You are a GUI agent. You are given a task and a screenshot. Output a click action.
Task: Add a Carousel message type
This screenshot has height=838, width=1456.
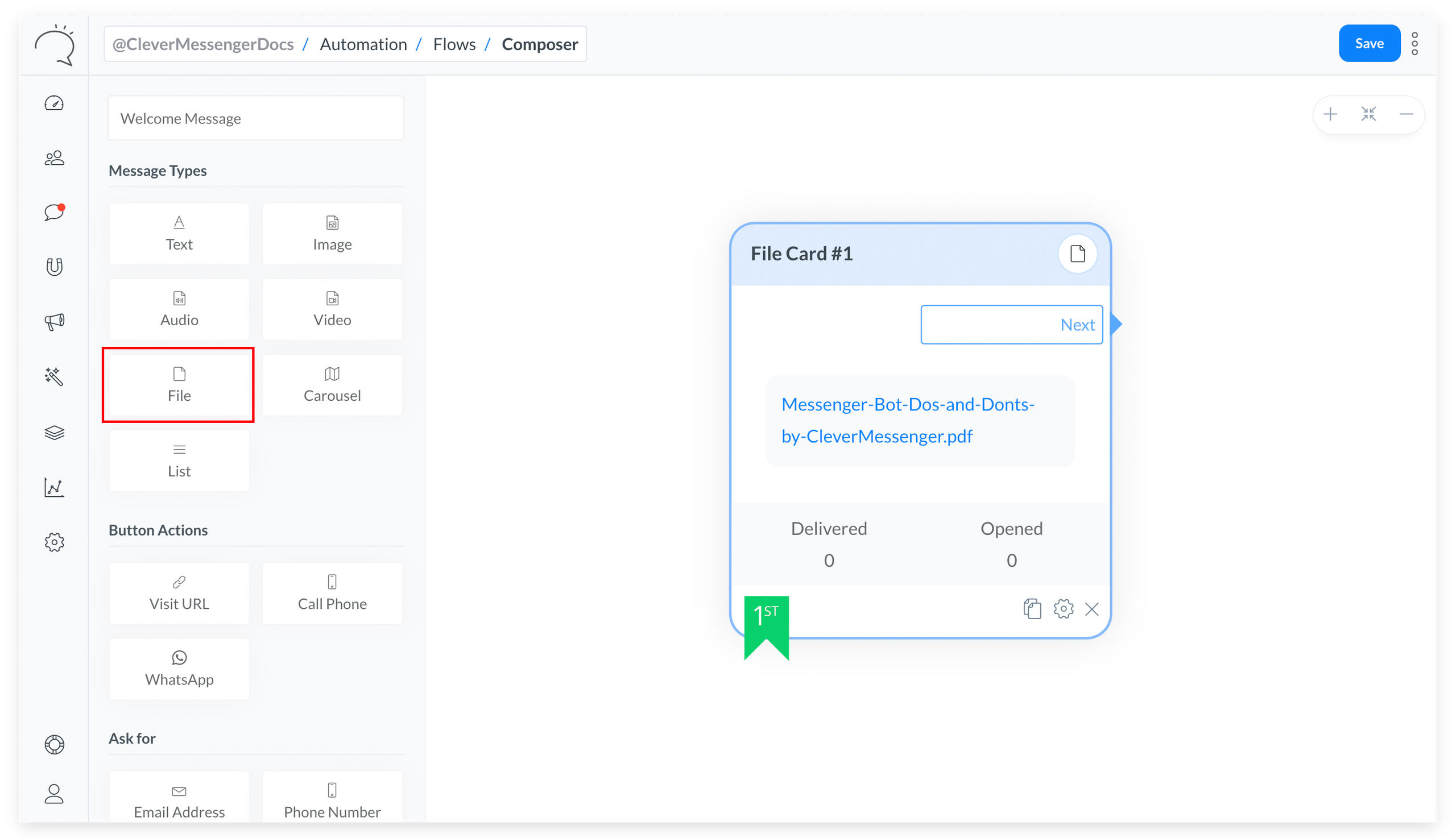point(332,385)
